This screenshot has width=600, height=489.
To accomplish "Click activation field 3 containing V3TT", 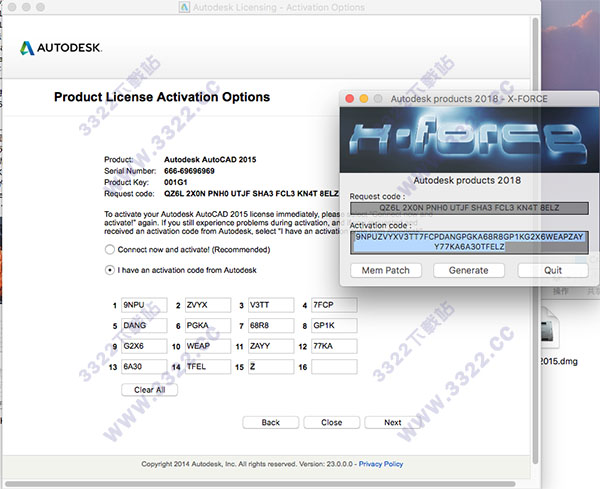I will 271,305.
